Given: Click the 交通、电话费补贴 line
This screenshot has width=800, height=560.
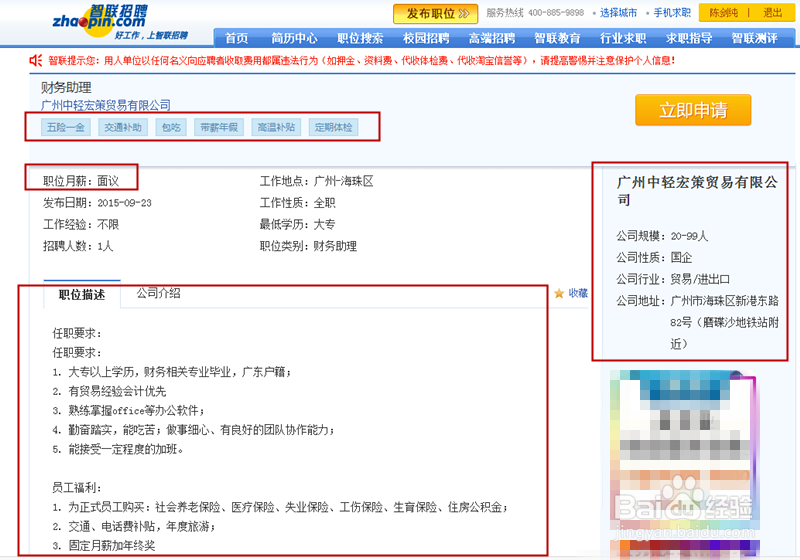Looking at the screenshot, I should coord(134,526).
